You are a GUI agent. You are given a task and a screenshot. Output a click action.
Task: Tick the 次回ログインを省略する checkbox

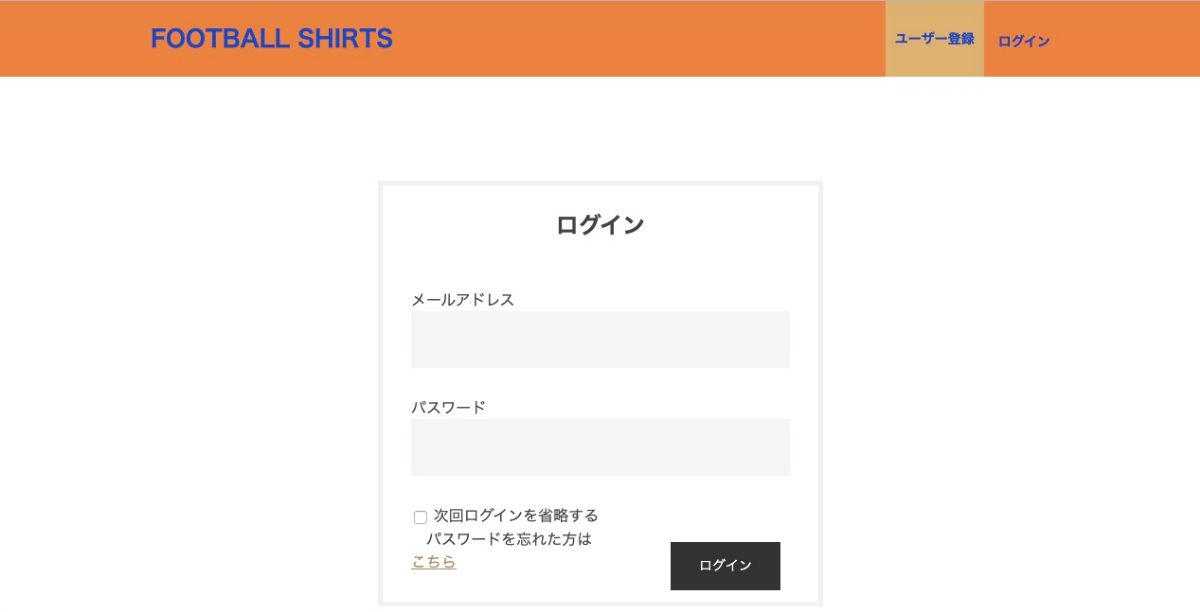click(420, 517)
